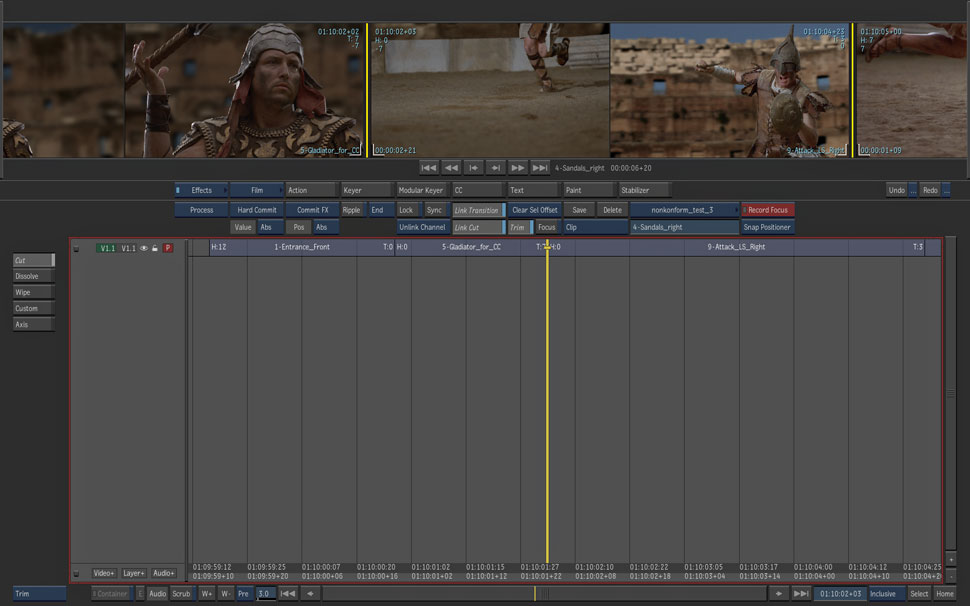The width and height of the screenshot is (970, 606).
Task: Jump to start with the first transport button
Action: 429,168
